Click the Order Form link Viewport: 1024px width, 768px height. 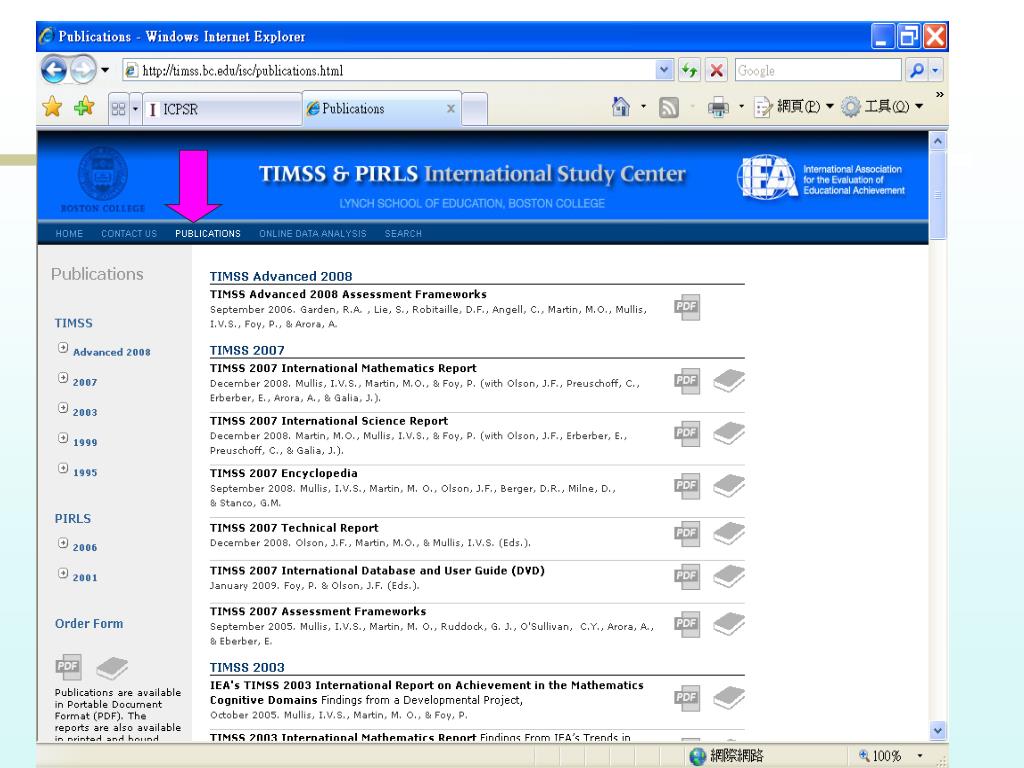click(89, 624)
